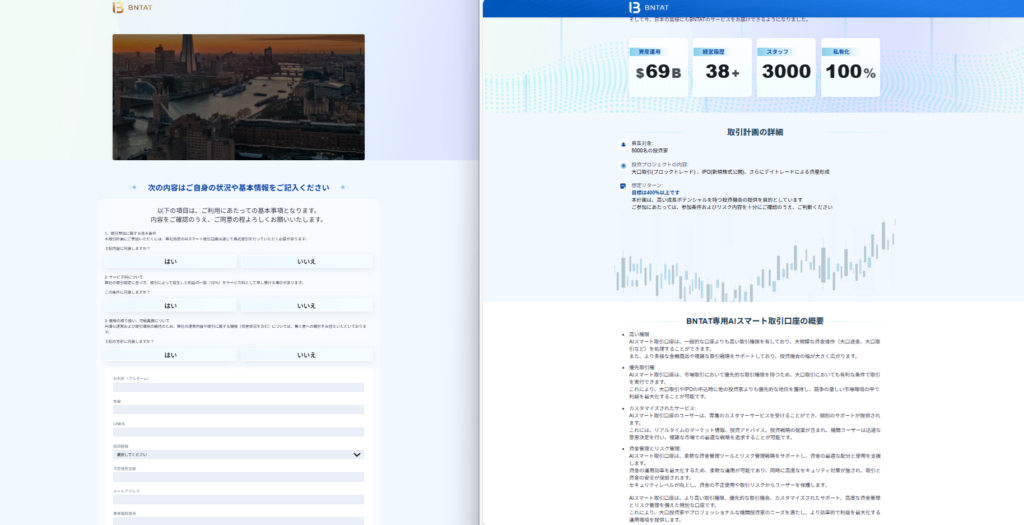Click the bullet icon beside カスタマイズされたサービス
Image resolution: width=1024 pixels, height=525 pixels.
click(x=622, y=408)
